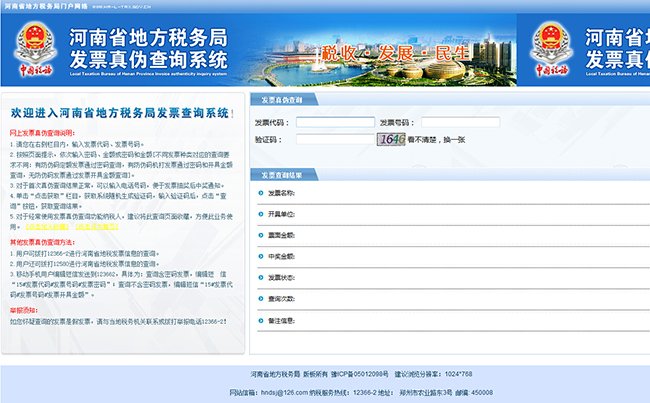Select the 发票查询结果 section tab
650x403 pixels.
tap(282, 175)
